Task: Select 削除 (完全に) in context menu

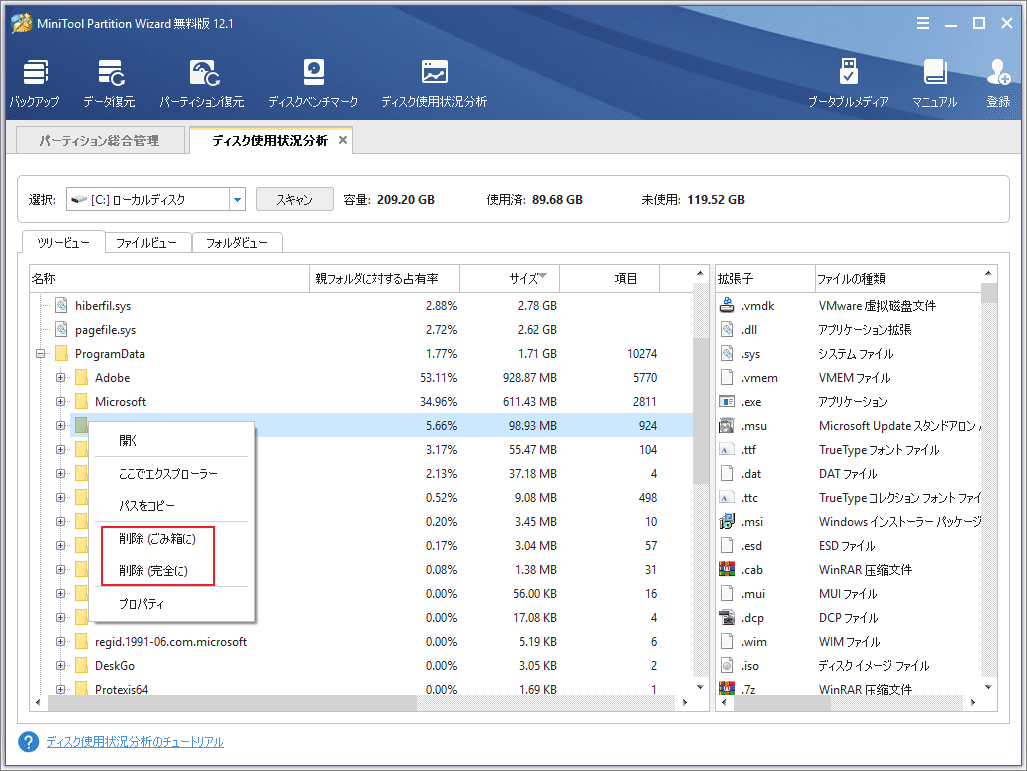Action: 172,571
